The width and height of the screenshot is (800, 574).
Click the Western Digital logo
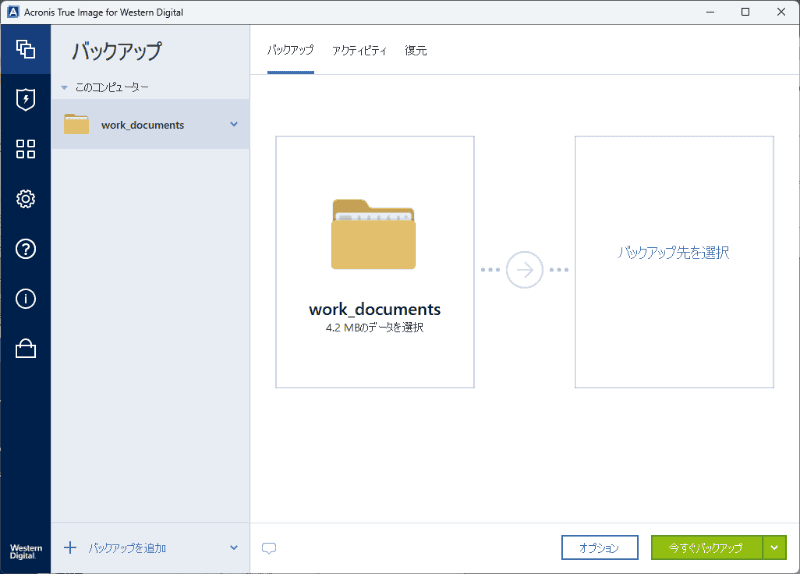pos(26,552)
